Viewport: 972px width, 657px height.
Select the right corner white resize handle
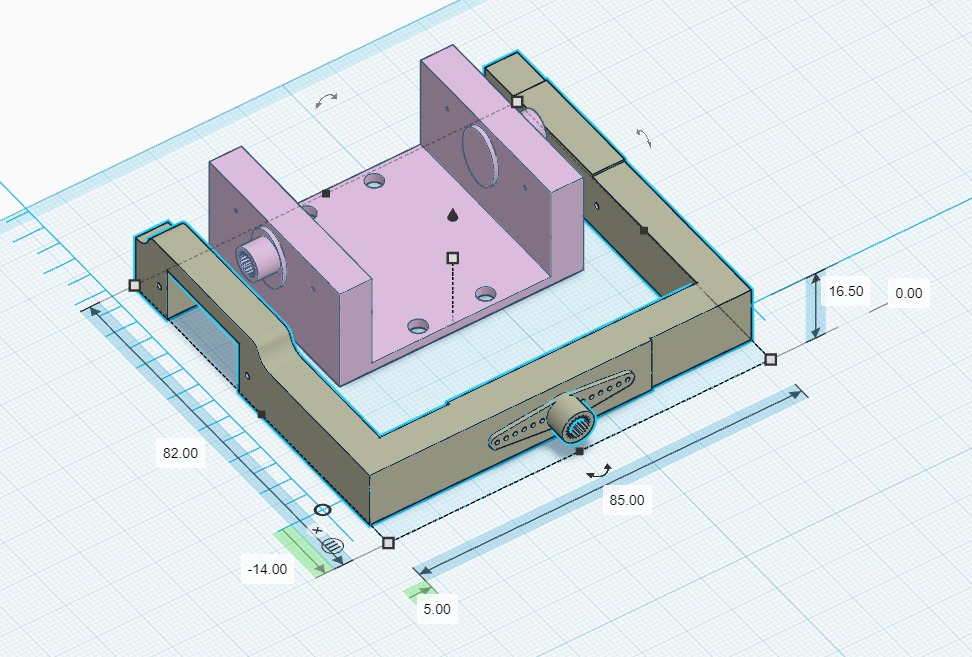click(x=771, y=359)
